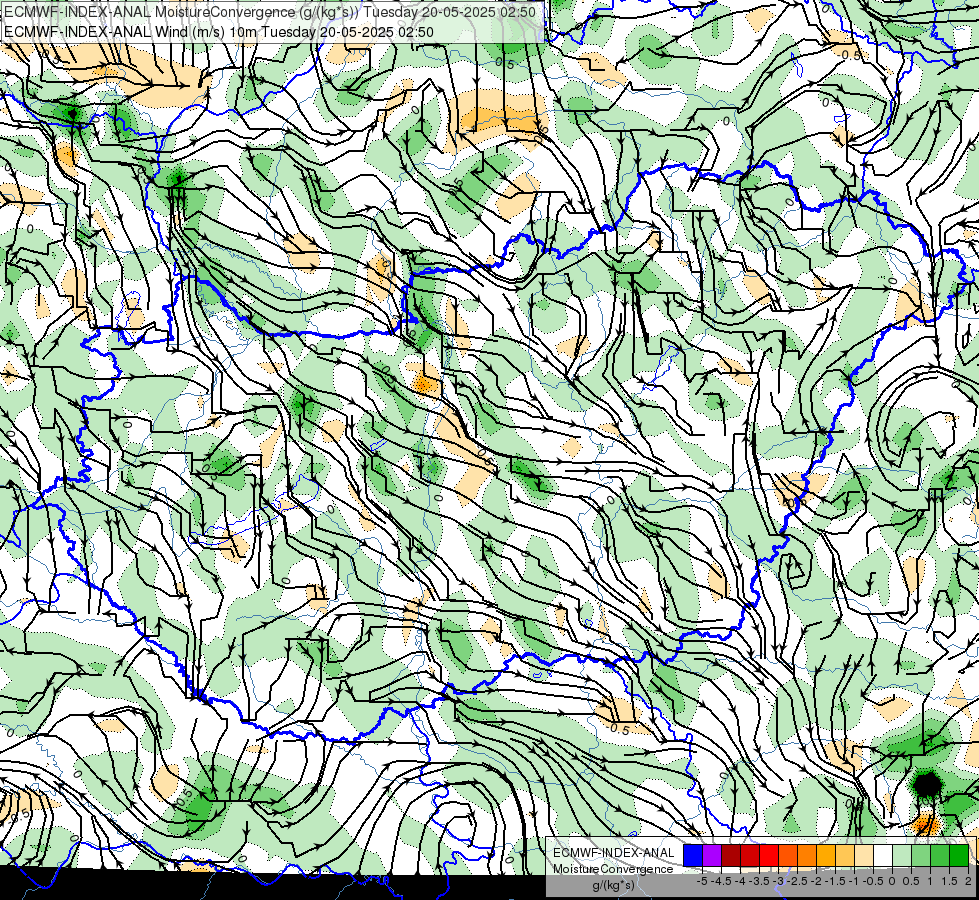Click the legend tick value 1.5

[x=950, y=881]
